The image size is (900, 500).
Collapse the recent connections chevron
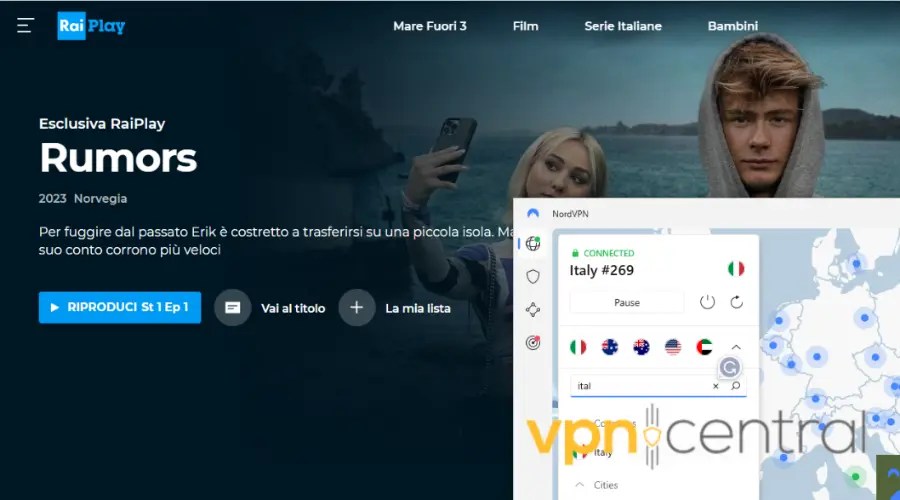coord(736,347)
